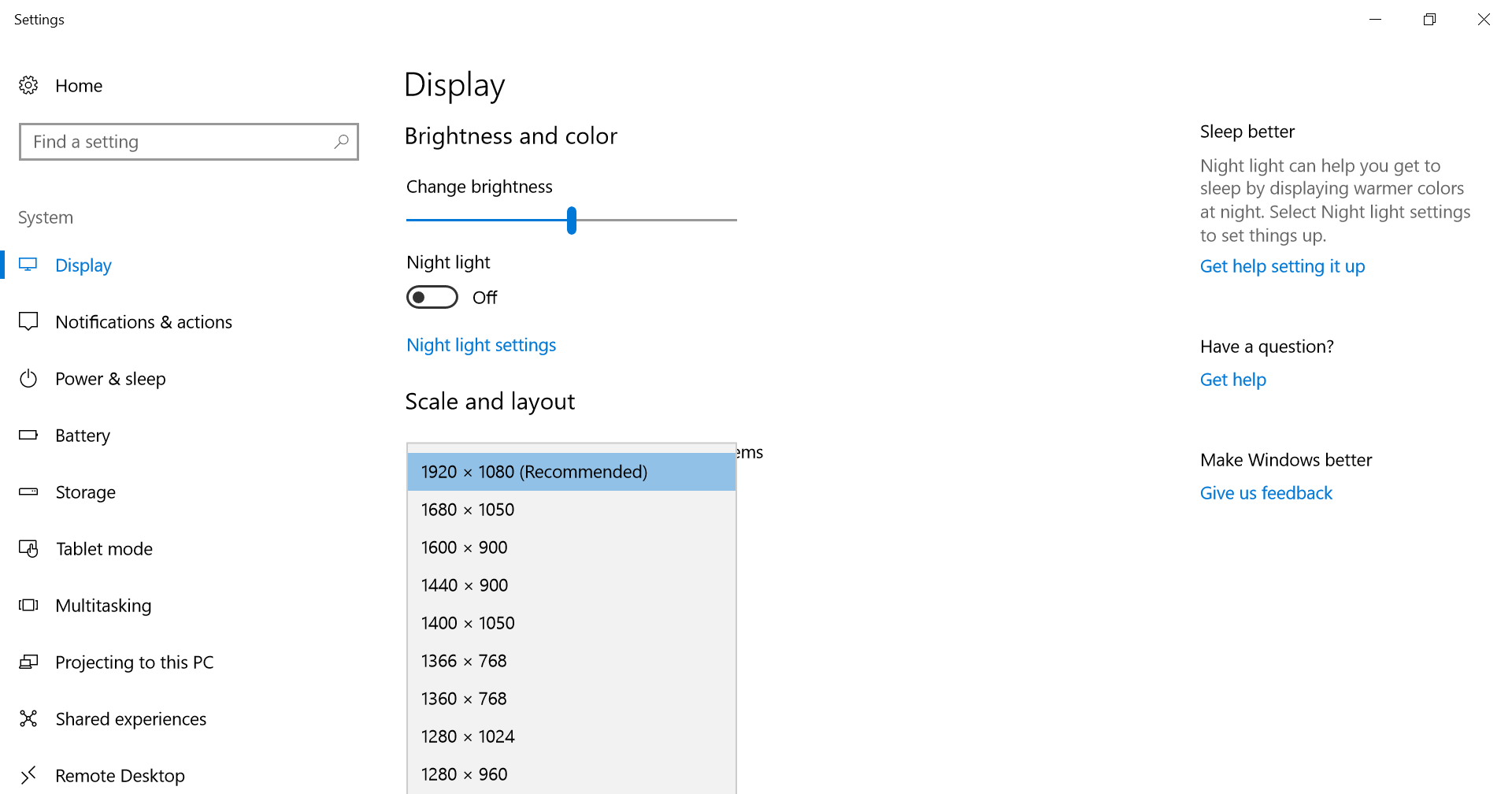
Task: Click the Battery icon in sidebar
Action: [28, 435]
